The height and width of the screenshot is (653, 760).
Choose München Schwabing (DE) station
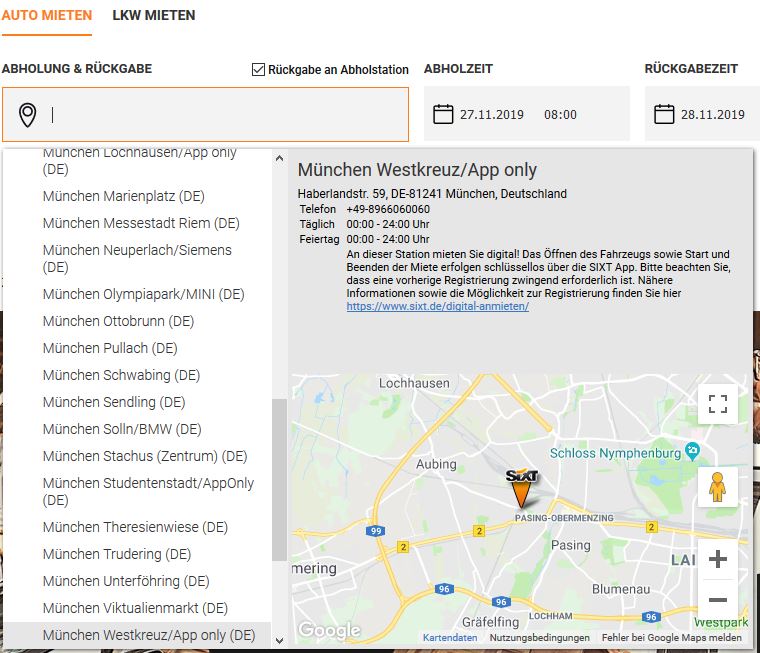(x=137, y=375)
